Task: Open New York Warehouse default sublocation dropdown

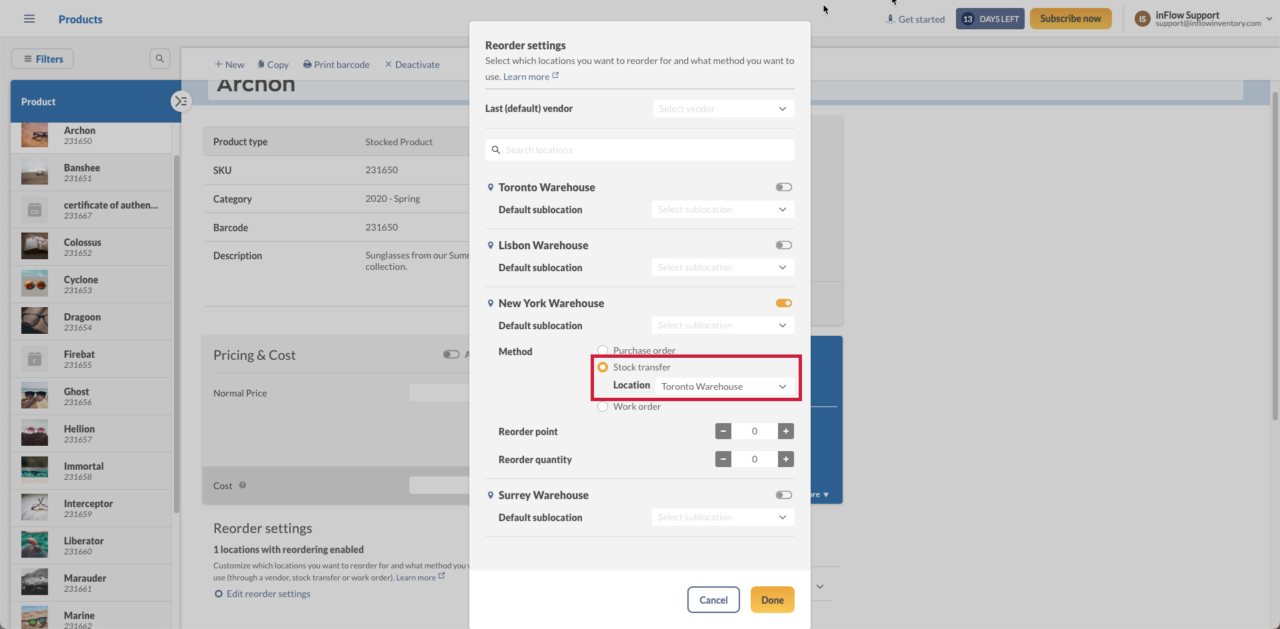Action: (724, 326)
